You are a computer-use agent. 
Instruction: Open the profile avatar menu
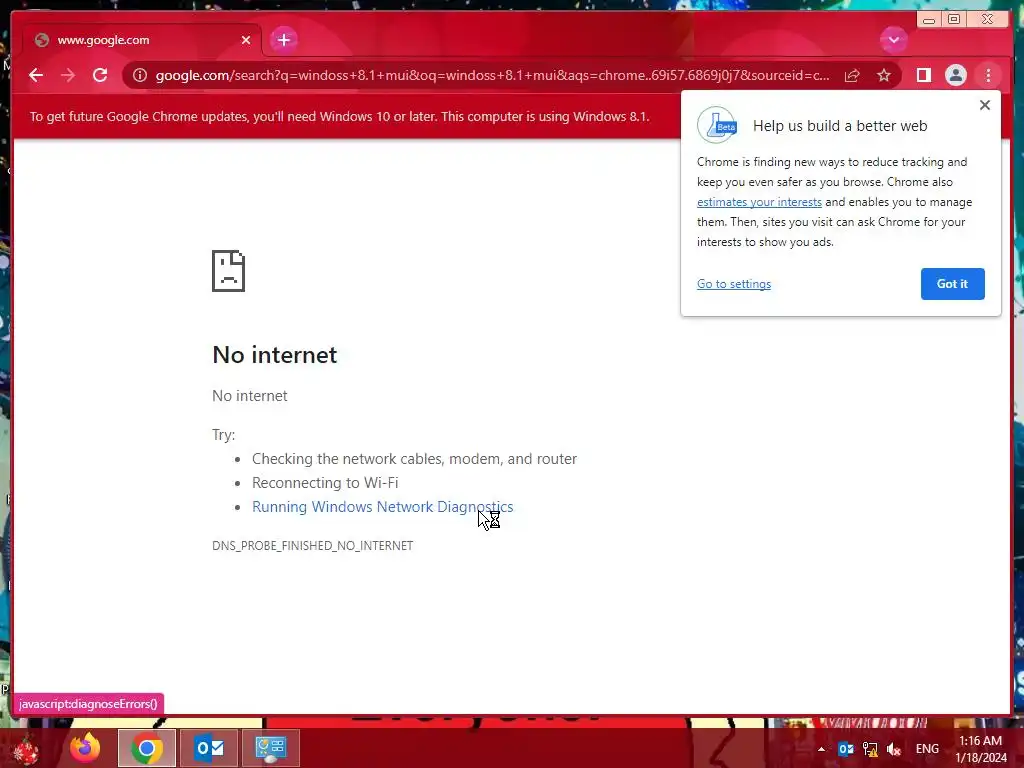(x=955, y=75)
